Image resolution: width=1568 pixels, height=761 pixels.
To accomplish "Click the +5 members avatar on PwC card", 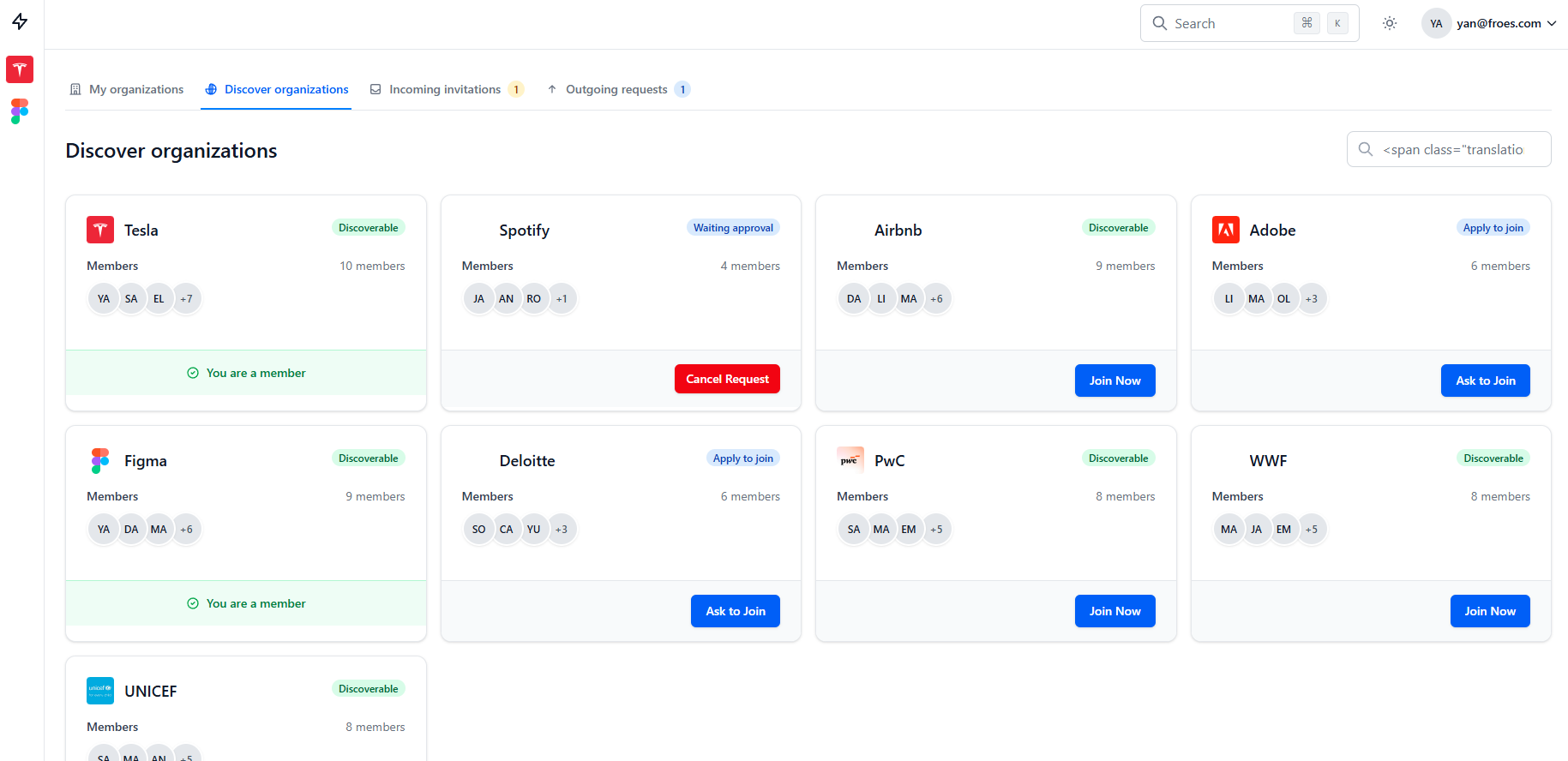I will tap(936, 530).
